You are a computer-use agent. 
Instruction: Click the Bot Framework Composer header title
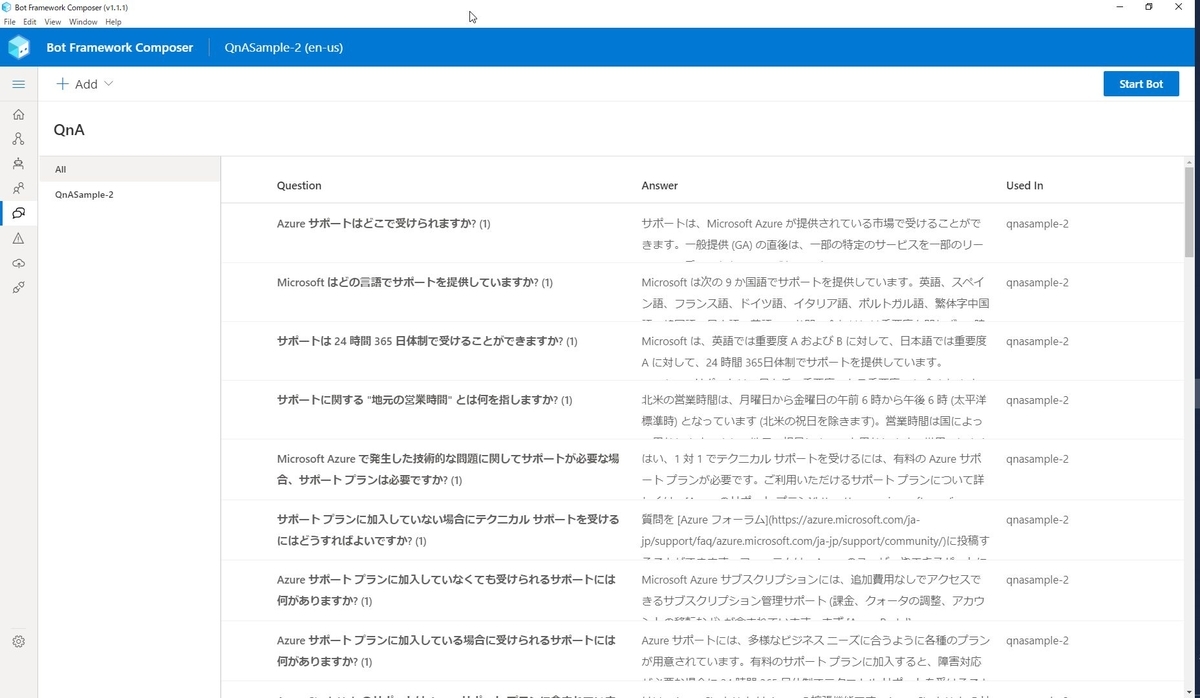click(120, 47)
